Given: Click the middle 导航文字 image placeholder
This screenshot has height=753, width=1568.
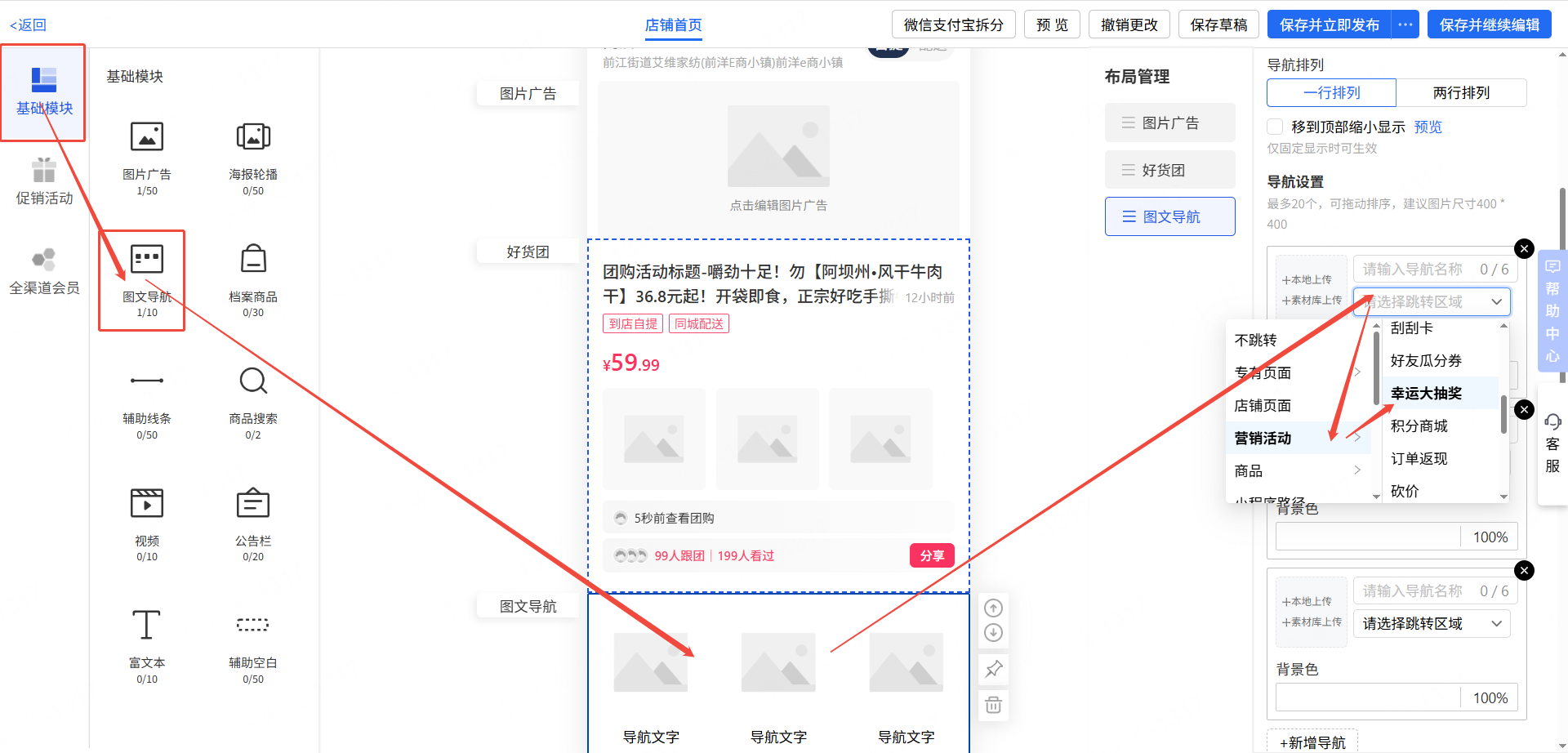Looking at the screenshot, I should tap(778, 662).
